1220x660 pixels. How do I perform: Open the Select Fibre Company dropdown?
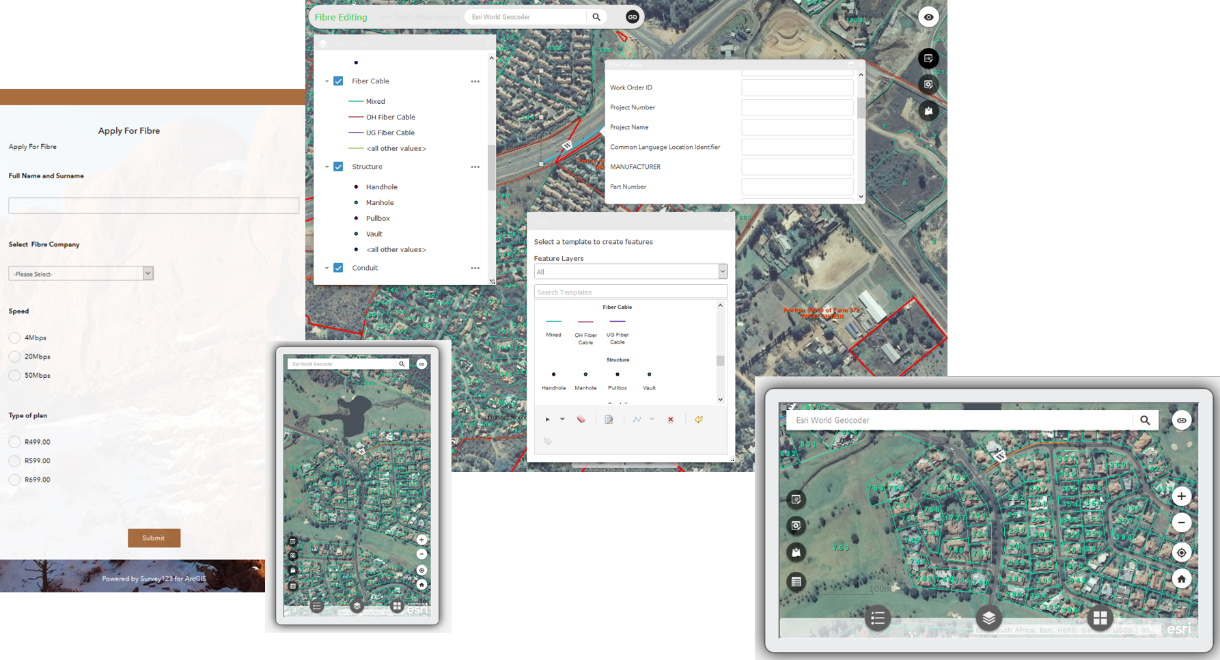click(x=81, y=273)
